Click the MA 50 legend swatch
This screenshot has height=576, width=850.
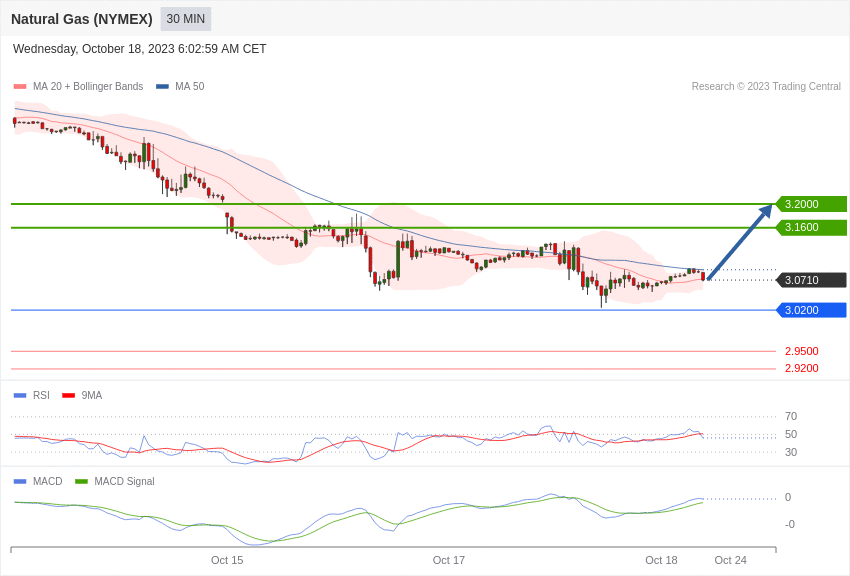pyautogui.click(x=162, y=87)
